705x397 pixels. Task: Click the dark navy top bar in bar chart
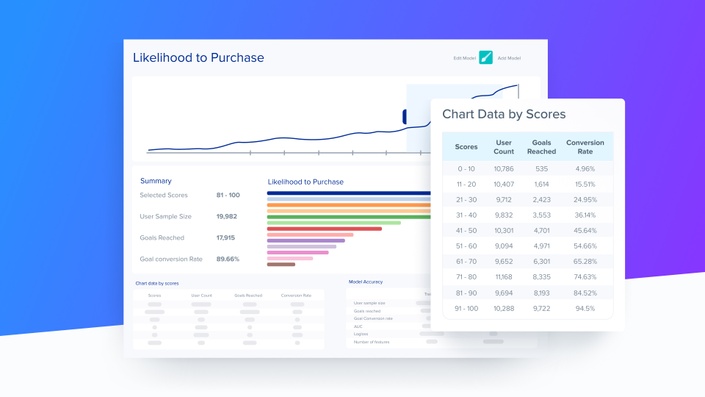click(x=349, y=193)
